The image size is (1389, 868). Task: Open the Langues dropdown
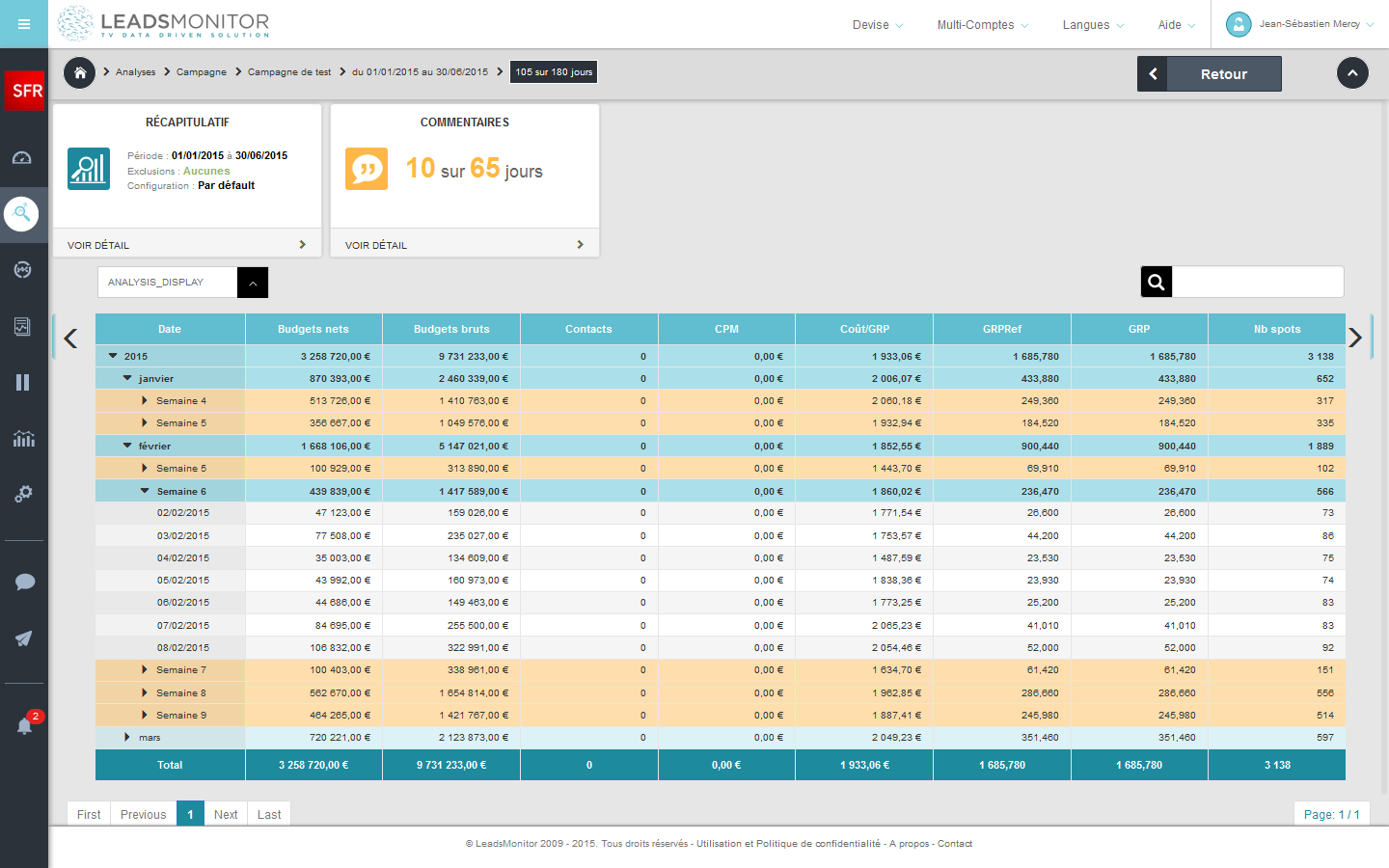tap(1093, 25)
